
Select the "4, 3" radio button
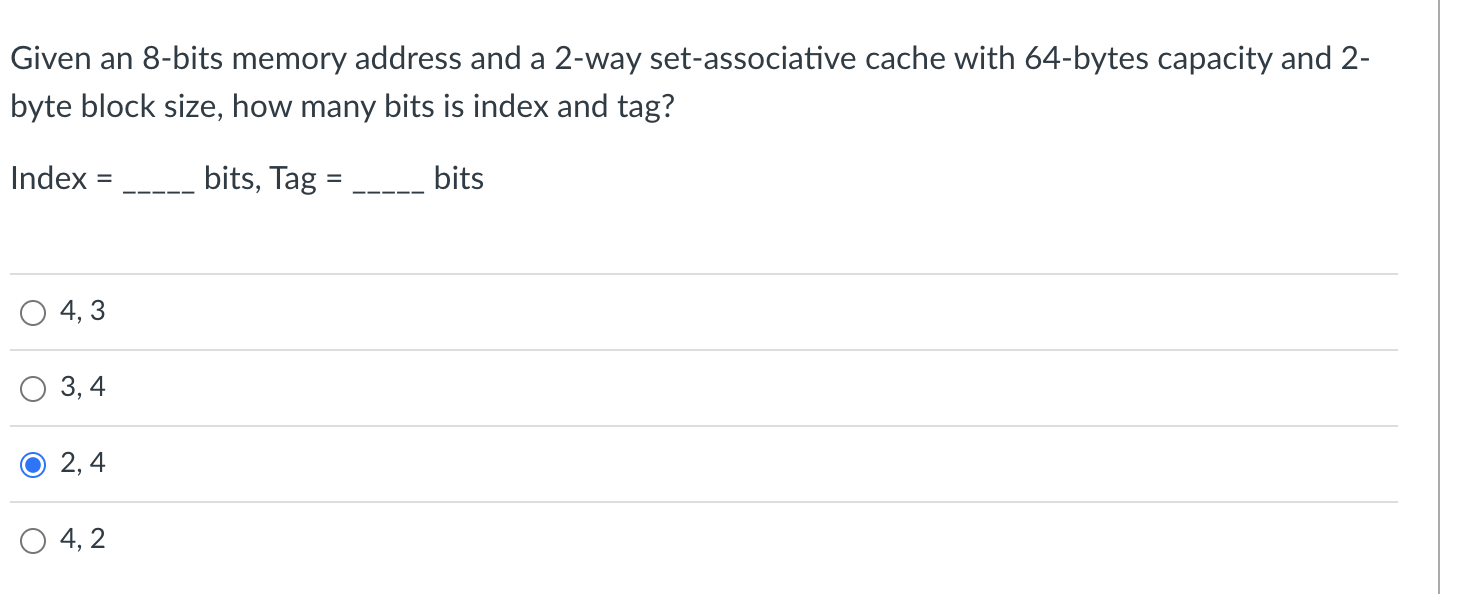coord(33,313)
